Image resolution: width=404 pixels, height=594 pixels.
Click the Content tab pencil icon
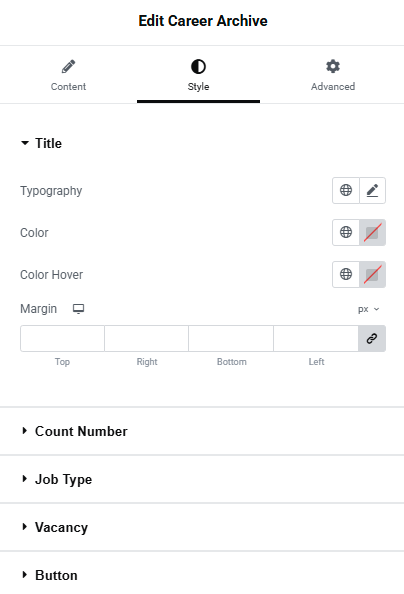click(x=69, y=67)
